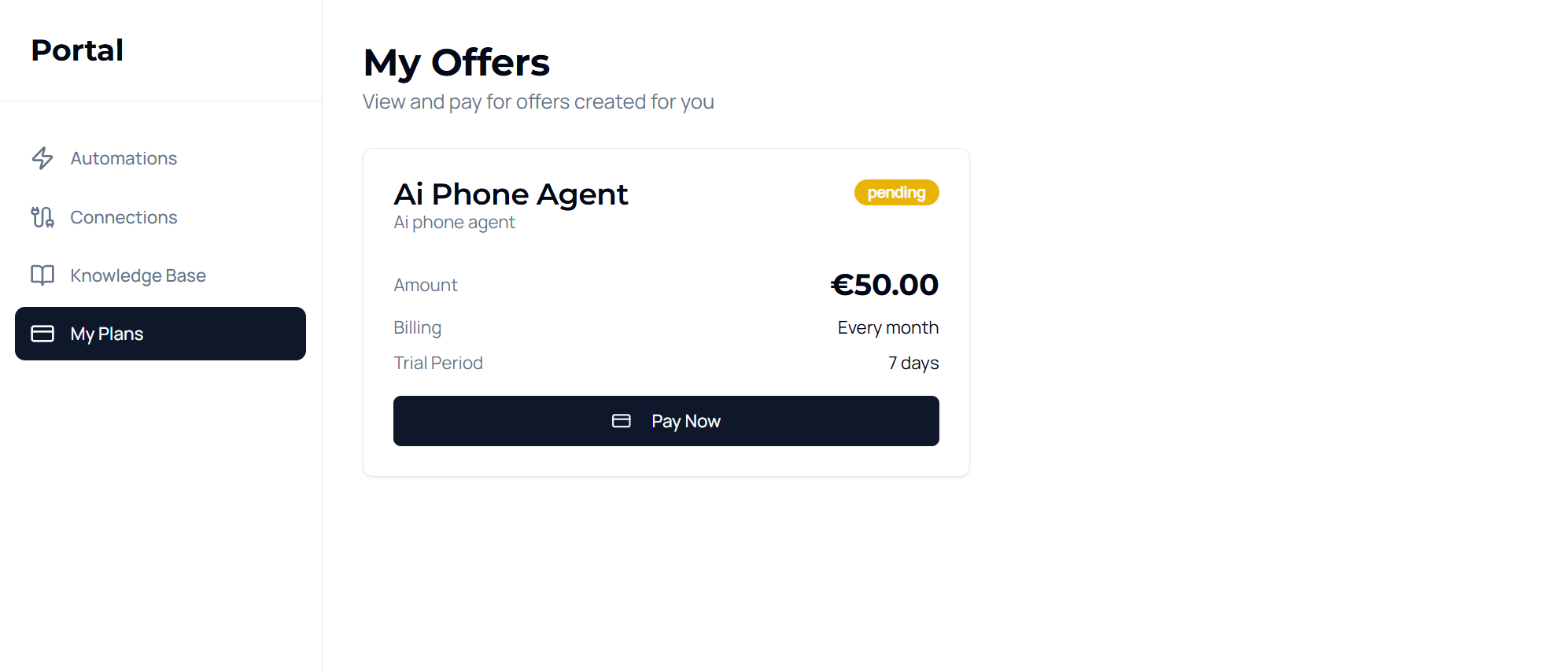This screenshot has width=1568, height=672.
Task: Click the offers page subtitle text
Action: 538,102
